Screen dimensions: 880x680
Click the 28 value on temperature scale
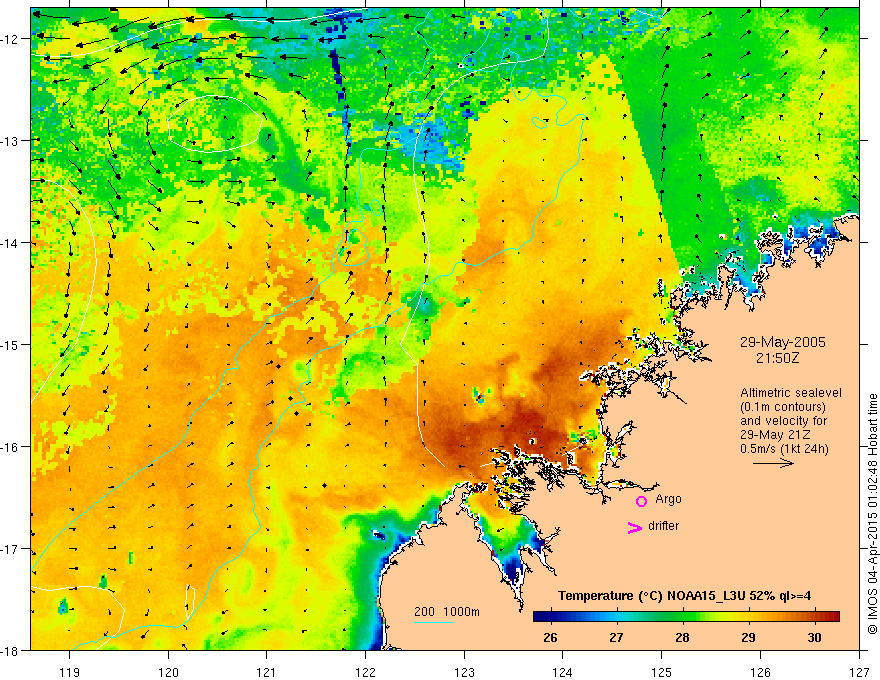(682, 637)
